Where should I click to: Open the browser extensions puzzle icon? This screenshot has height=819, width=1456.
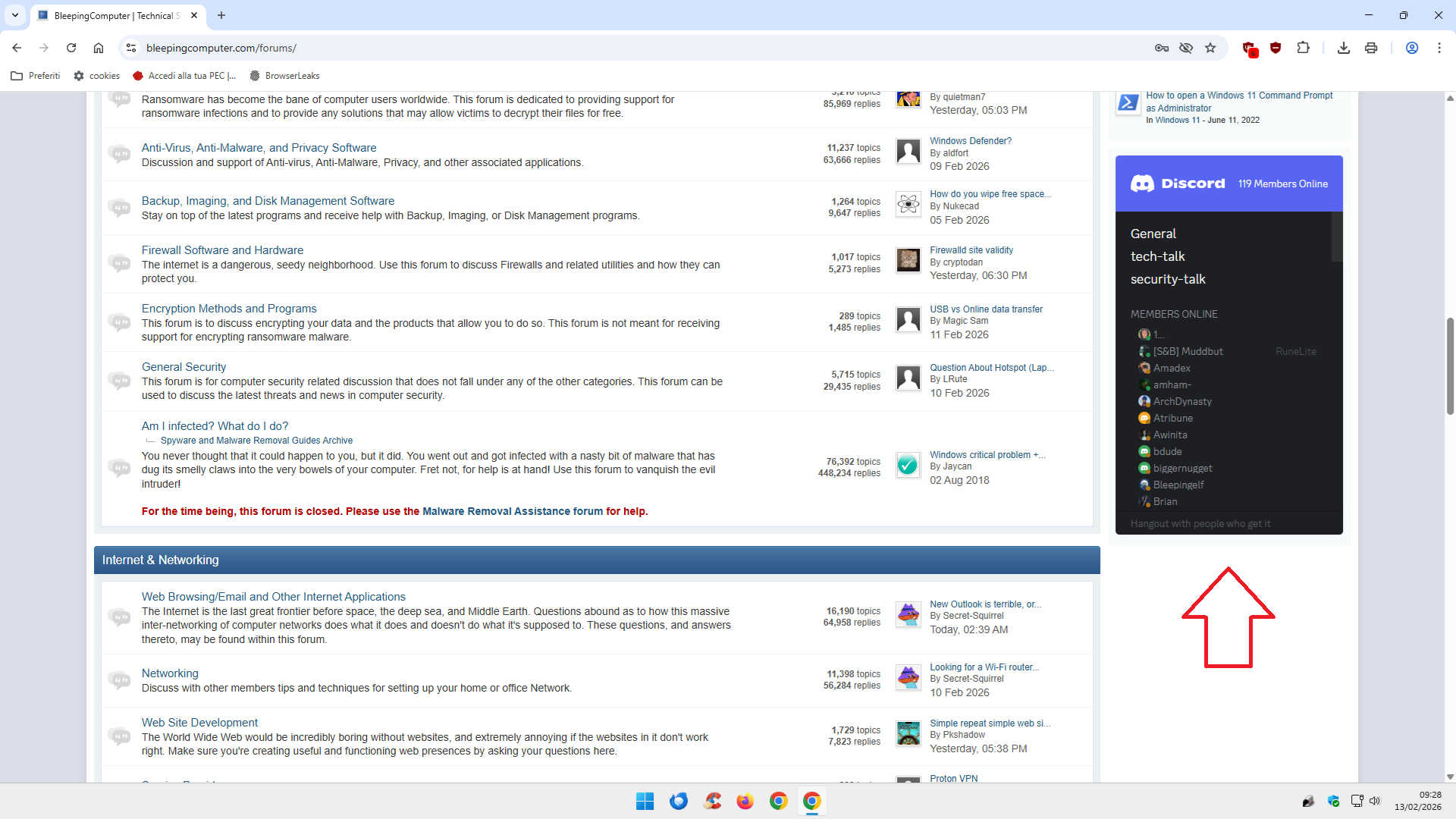point(1303,48)
